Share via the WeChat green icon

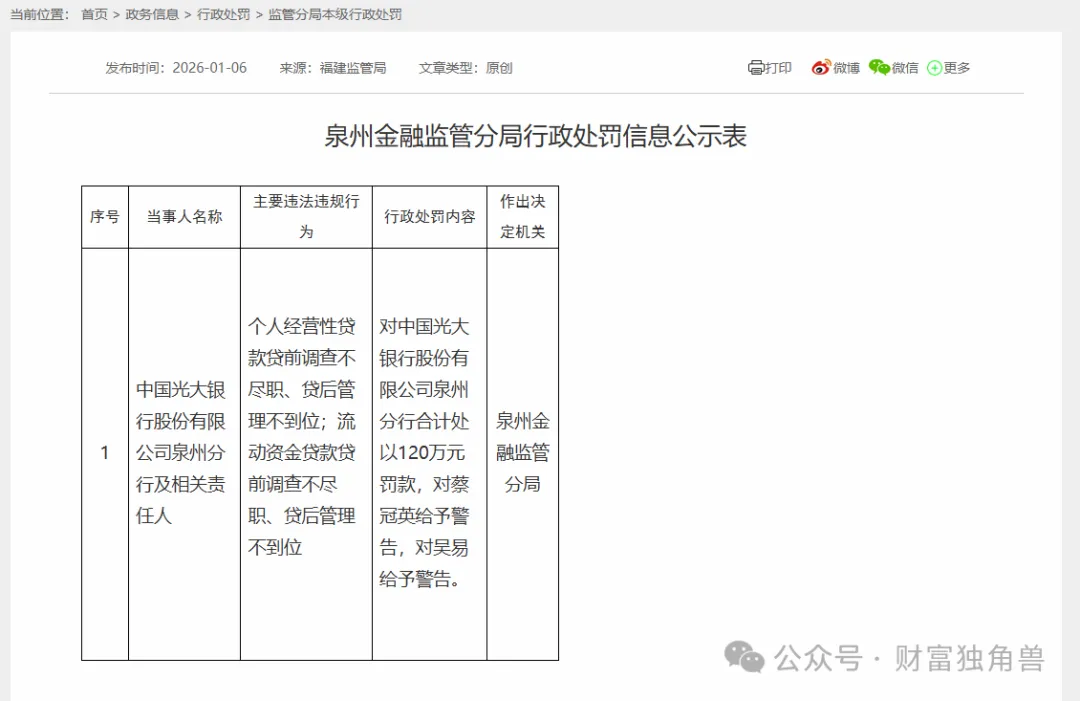[879, 67]
